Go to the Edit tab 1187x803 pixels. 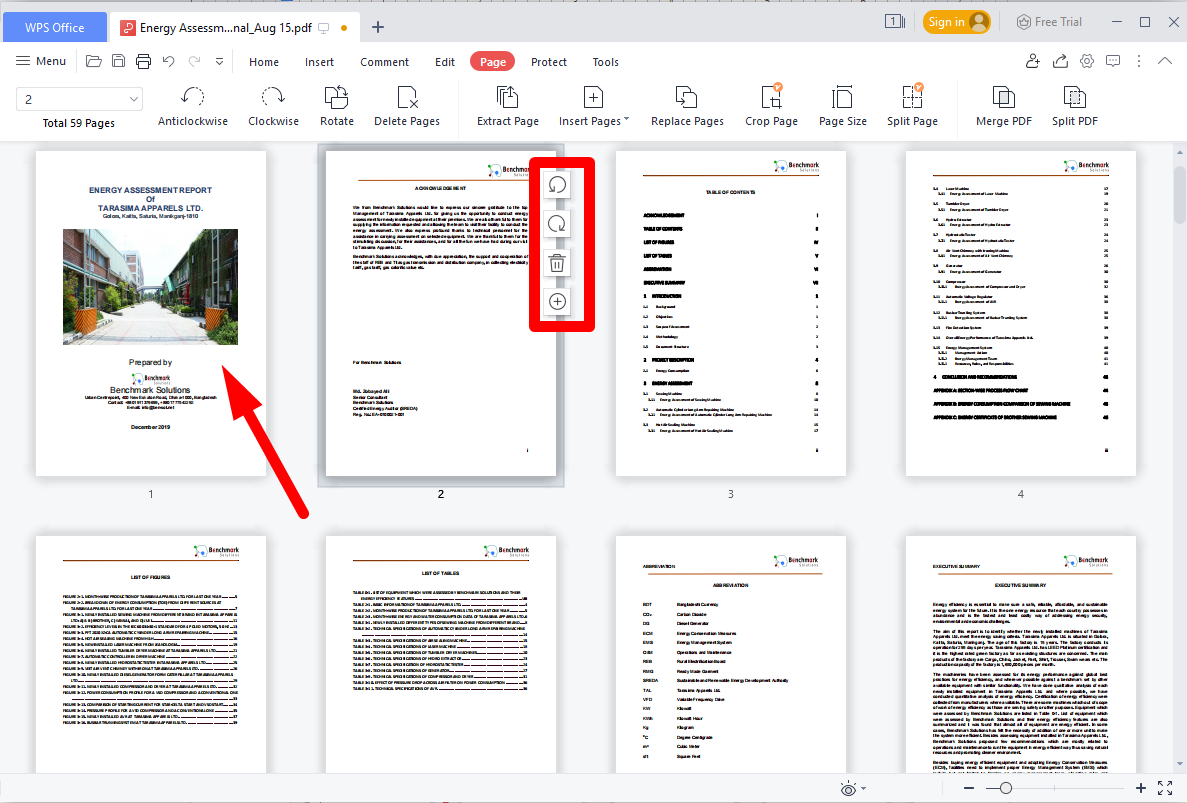(x=445, y=62)
